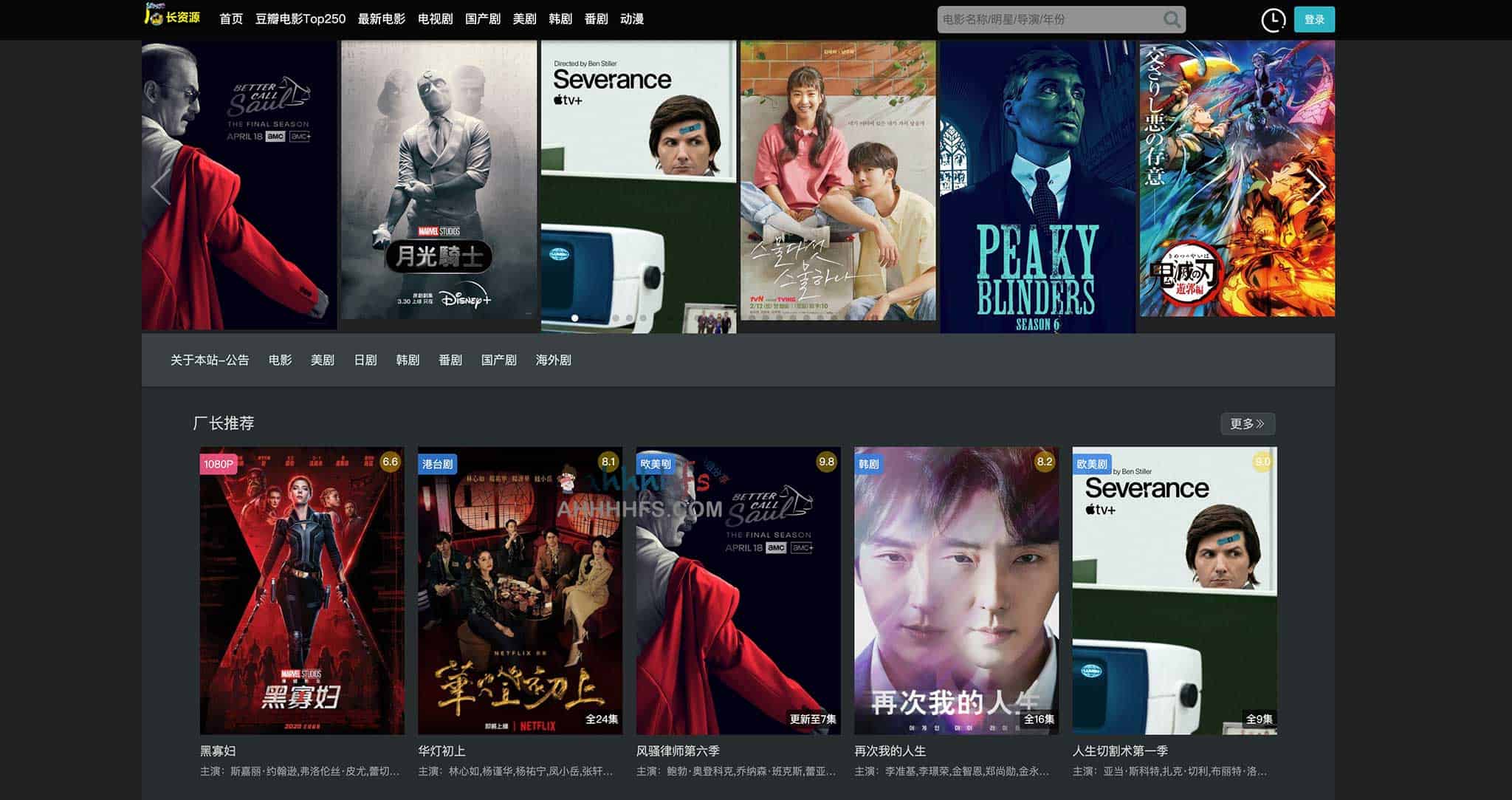Click the 韩剧 tag on 再次我的人生 poster
This screenshot has height=800, width=1512.
coord(869,464)
